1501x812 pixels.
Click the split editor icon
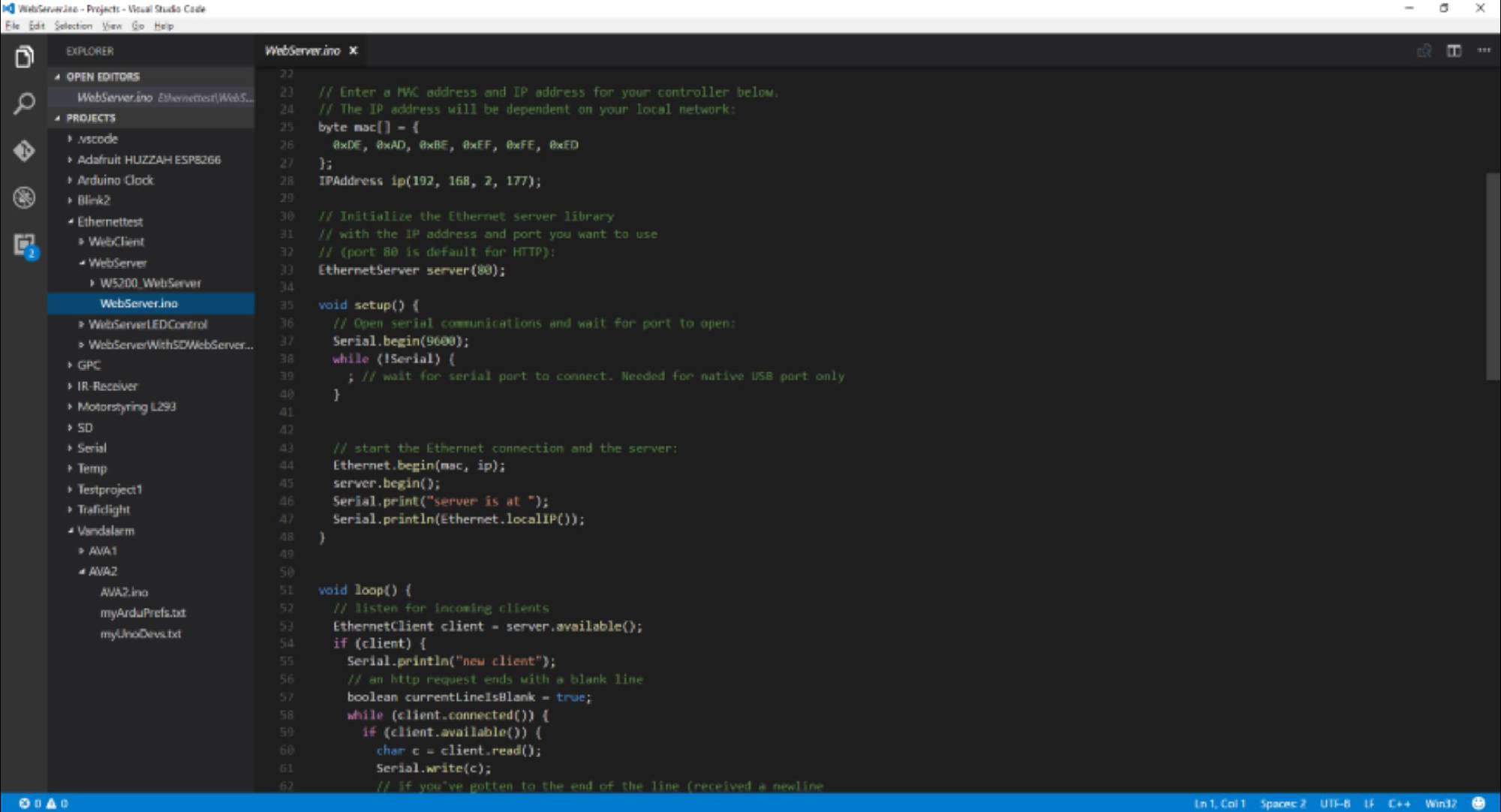(1454, 51)
